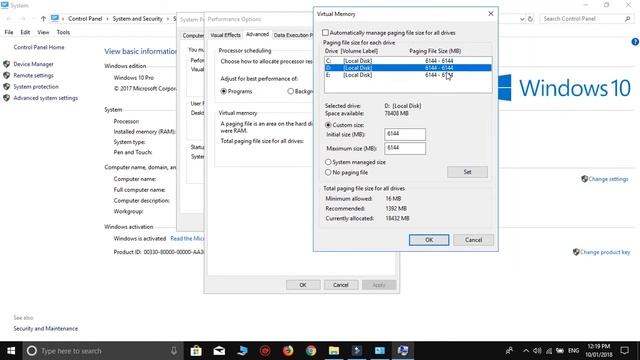Select Programs radio in Processor scheduling
The height and width of the screenshot is (360, 640).
pyautogui.click(x=224, y=91)
